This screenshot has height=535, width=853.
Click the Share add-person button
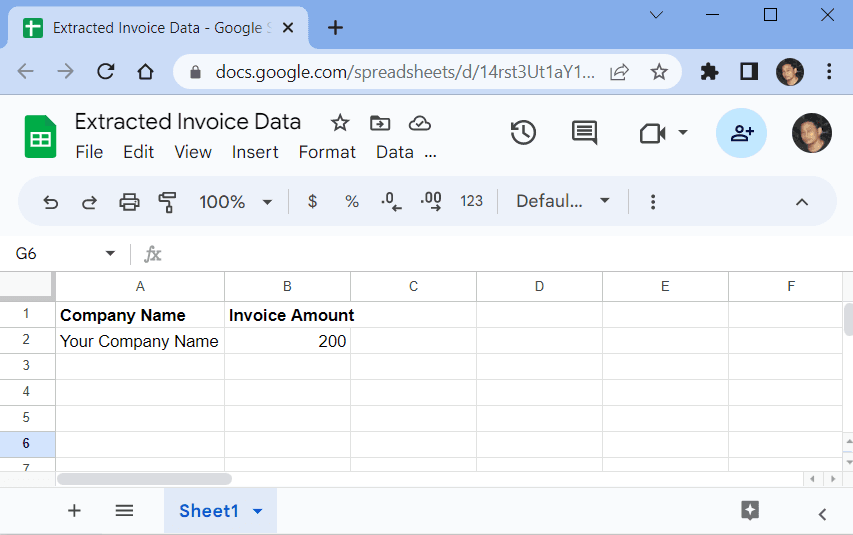(741, 133)
